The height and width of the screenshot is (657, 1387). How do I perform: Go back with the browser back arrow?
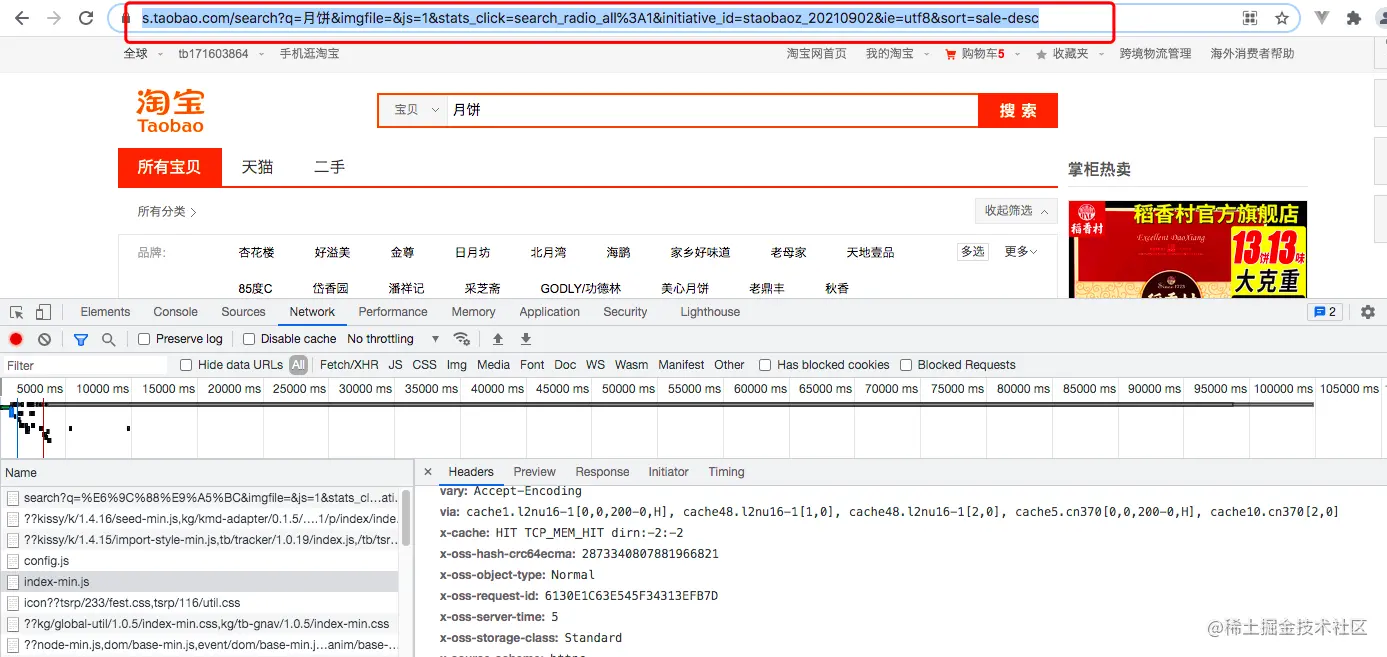(x=22, y=18)
